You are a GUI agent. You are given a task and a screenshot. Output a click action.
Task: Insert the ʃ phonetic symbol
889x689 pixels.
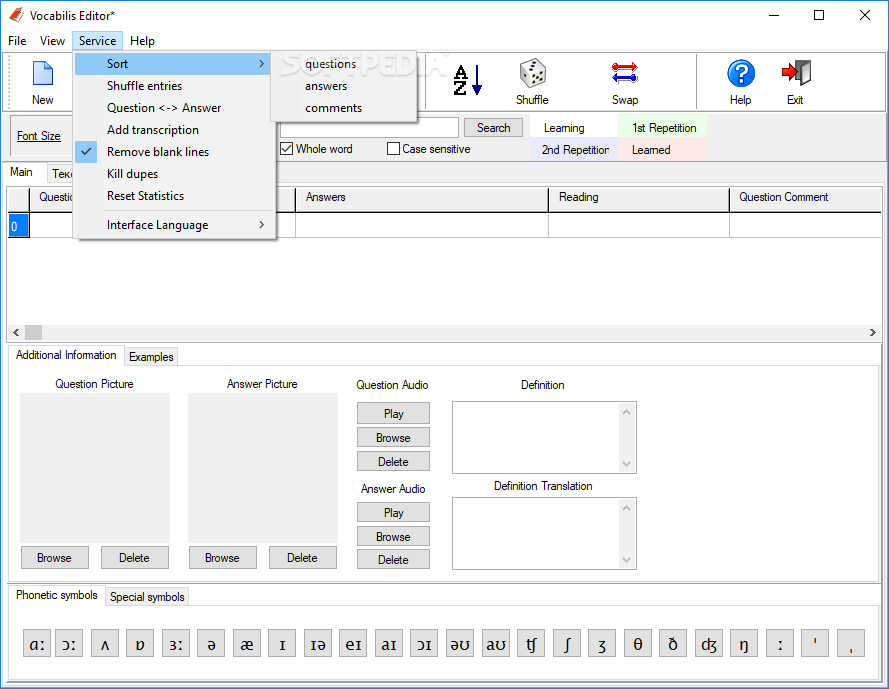[567, 643]
